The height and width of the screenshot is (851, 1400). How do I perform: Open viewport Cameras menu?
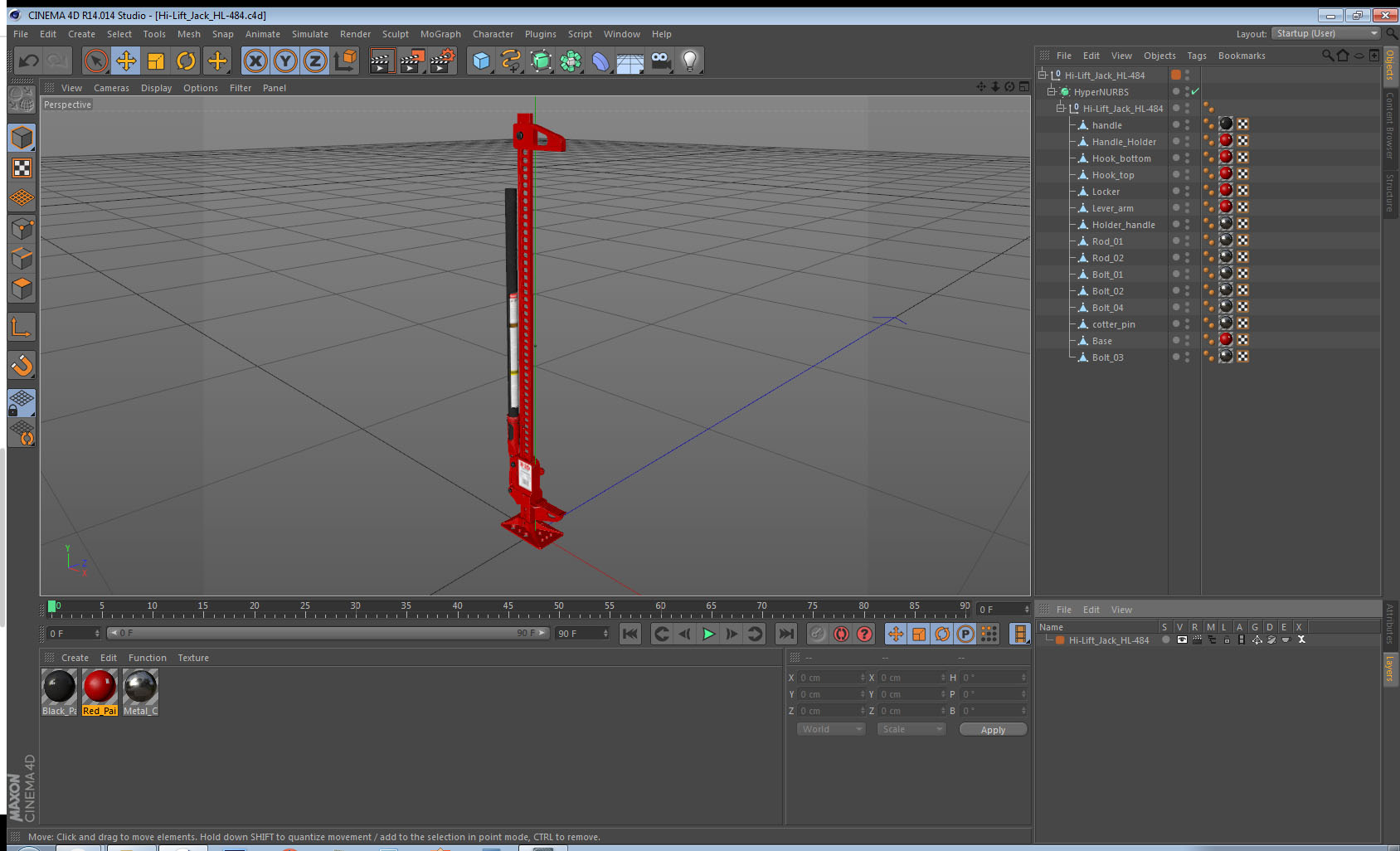111,88
